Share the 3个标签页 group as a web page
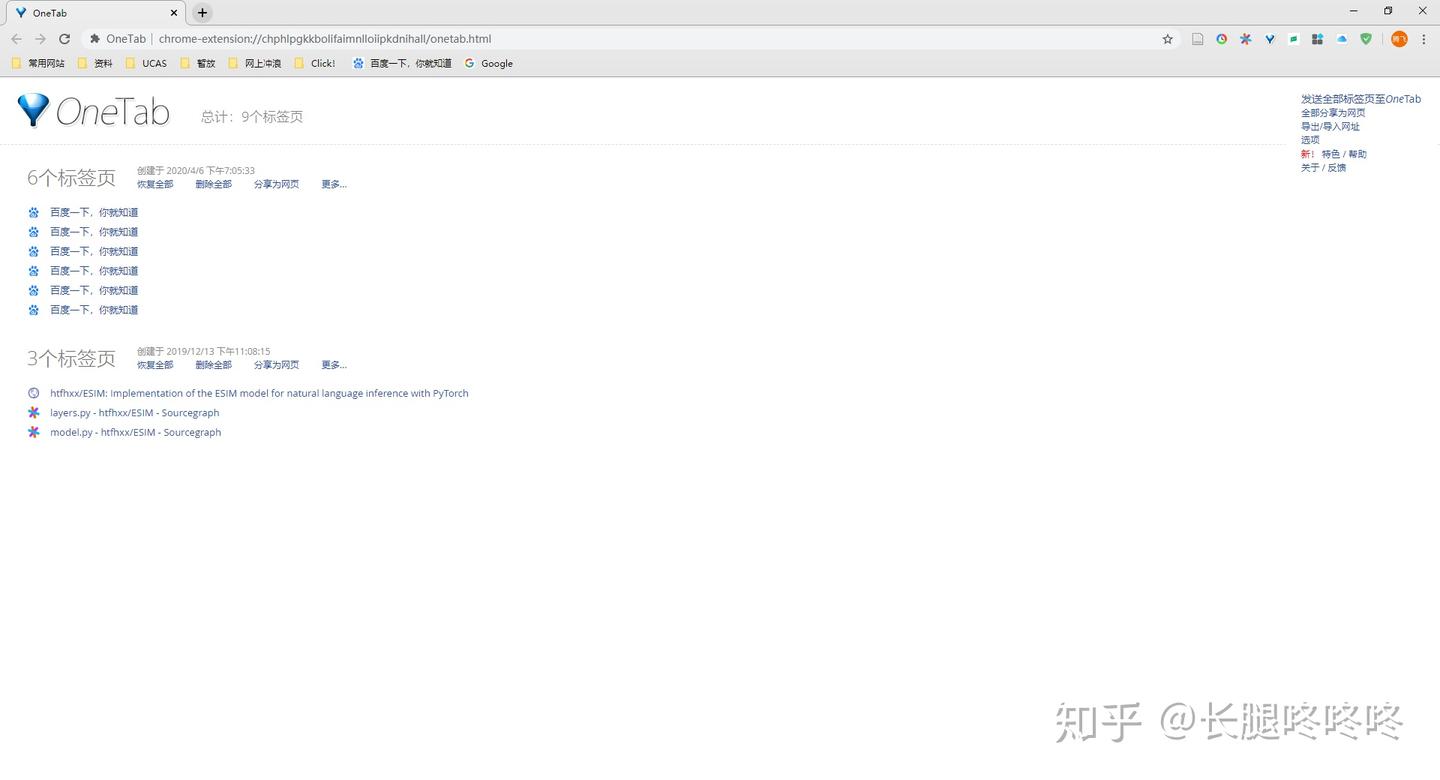This screenshot has height=780, width=1440. (x=276, y=365)
